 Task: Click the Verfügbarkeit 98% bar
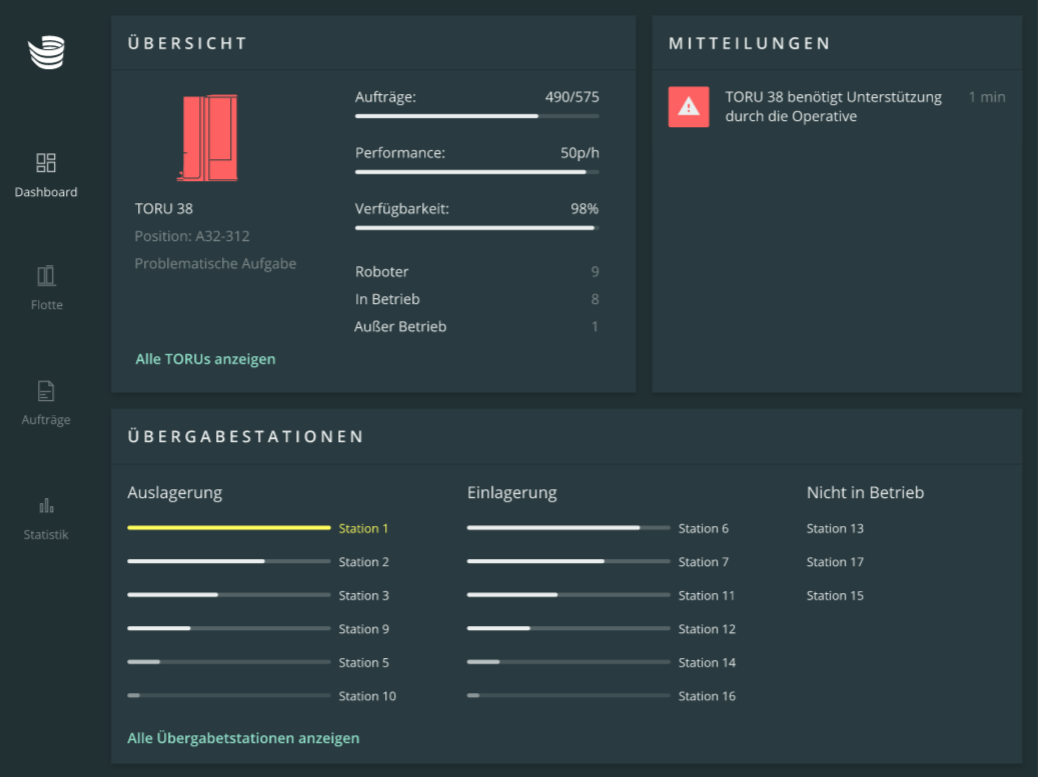point(477,228)
